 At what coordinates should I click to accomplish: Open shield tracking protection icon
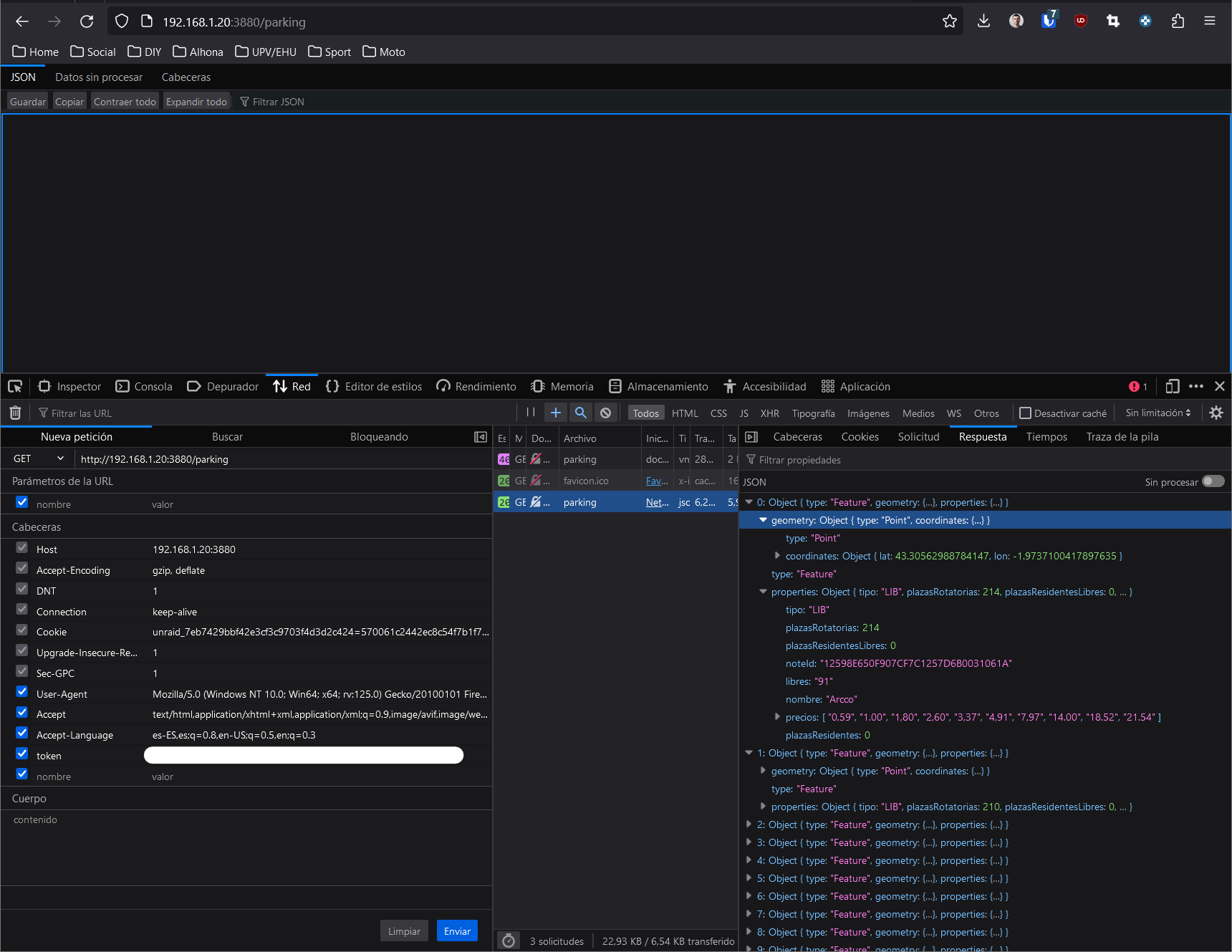point(122,21)
